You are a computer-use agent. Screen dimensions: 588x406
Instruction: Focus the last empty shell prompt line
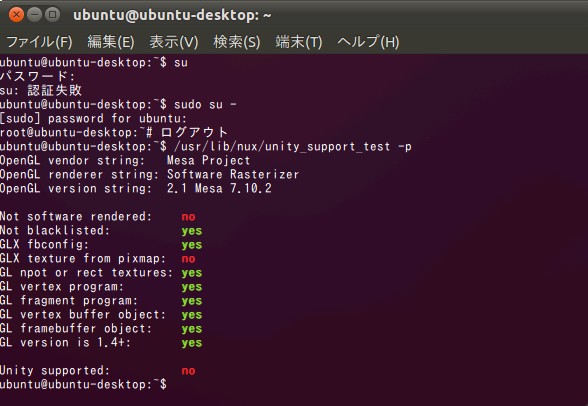coord(83,384)
